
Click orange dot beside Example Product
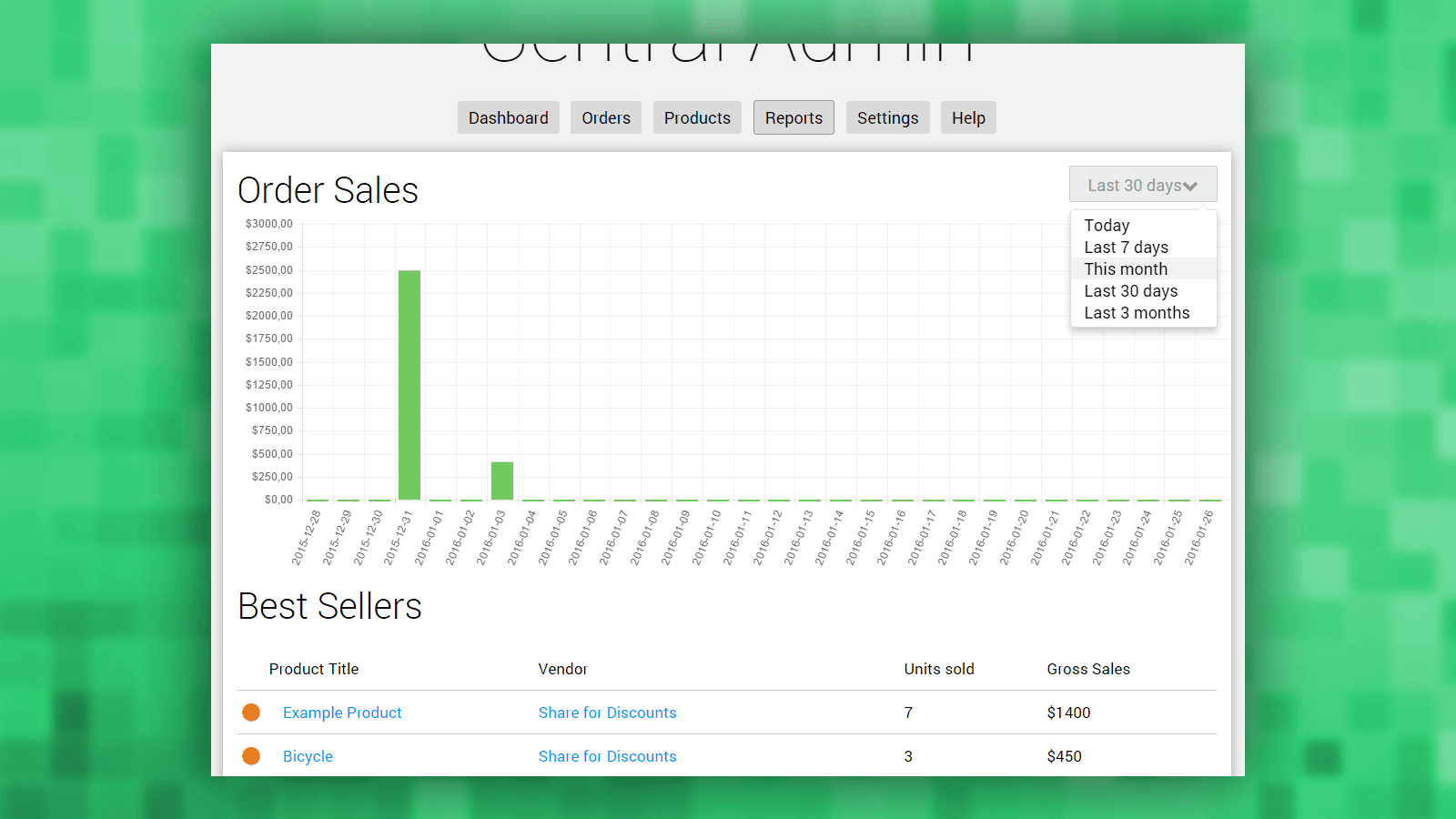pos(251,713)
